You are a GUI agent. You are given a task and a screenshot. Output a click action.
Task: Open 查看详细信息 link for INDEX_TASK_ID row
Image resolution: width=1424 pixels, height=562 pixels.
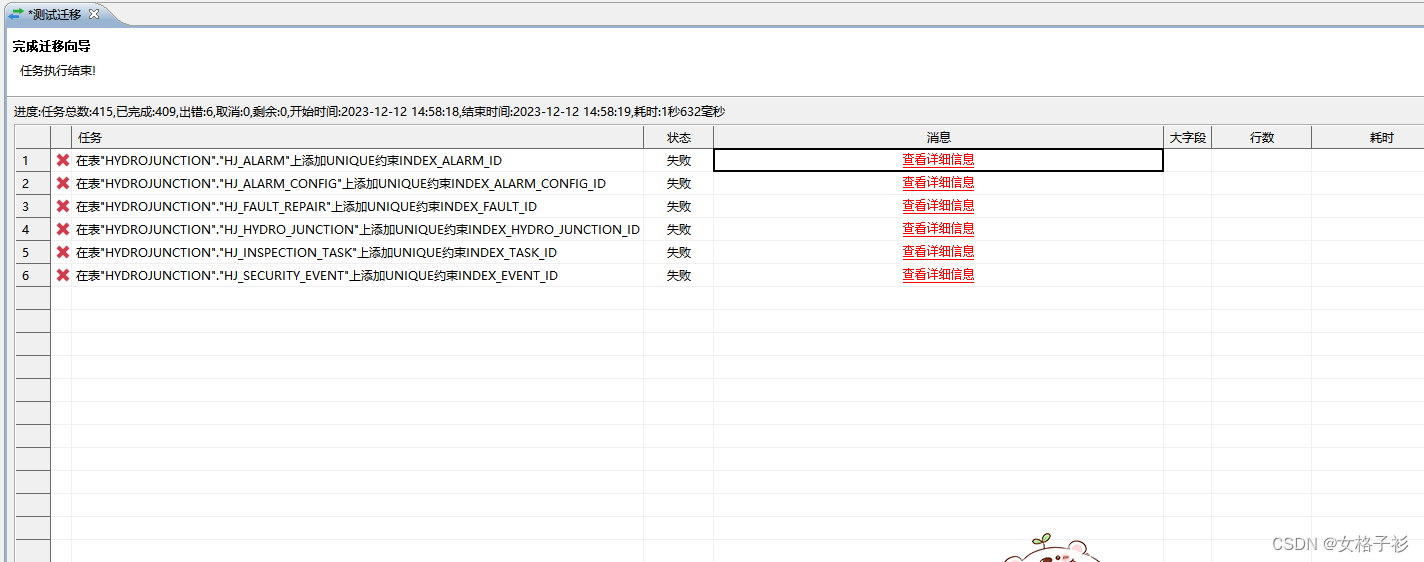[938, 252]
